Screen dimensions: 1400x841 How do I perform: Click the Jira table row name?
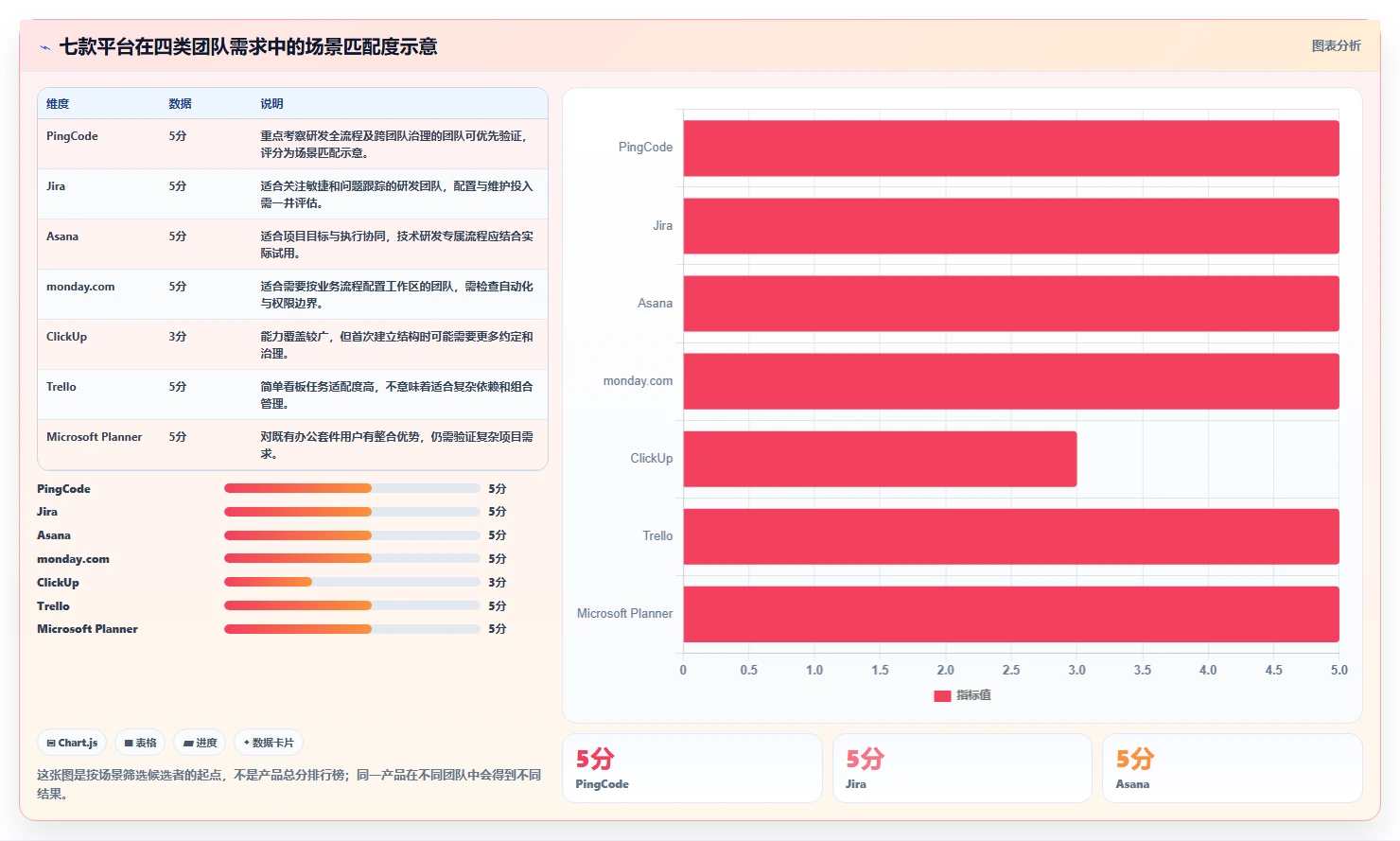(x=56, y=186)
